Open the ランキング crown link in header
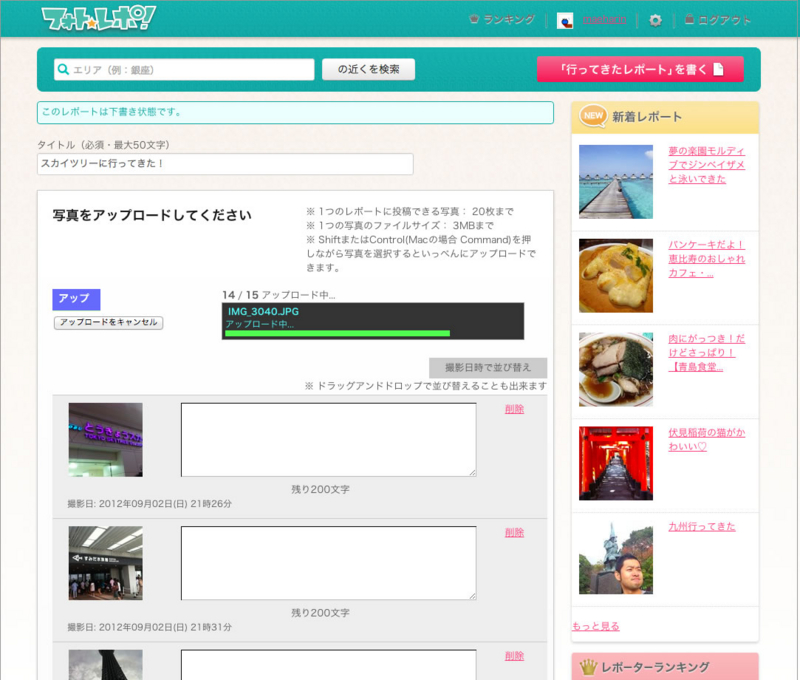Image resolution: width=800 pixels, height=680 pixels. click(502, 19)
